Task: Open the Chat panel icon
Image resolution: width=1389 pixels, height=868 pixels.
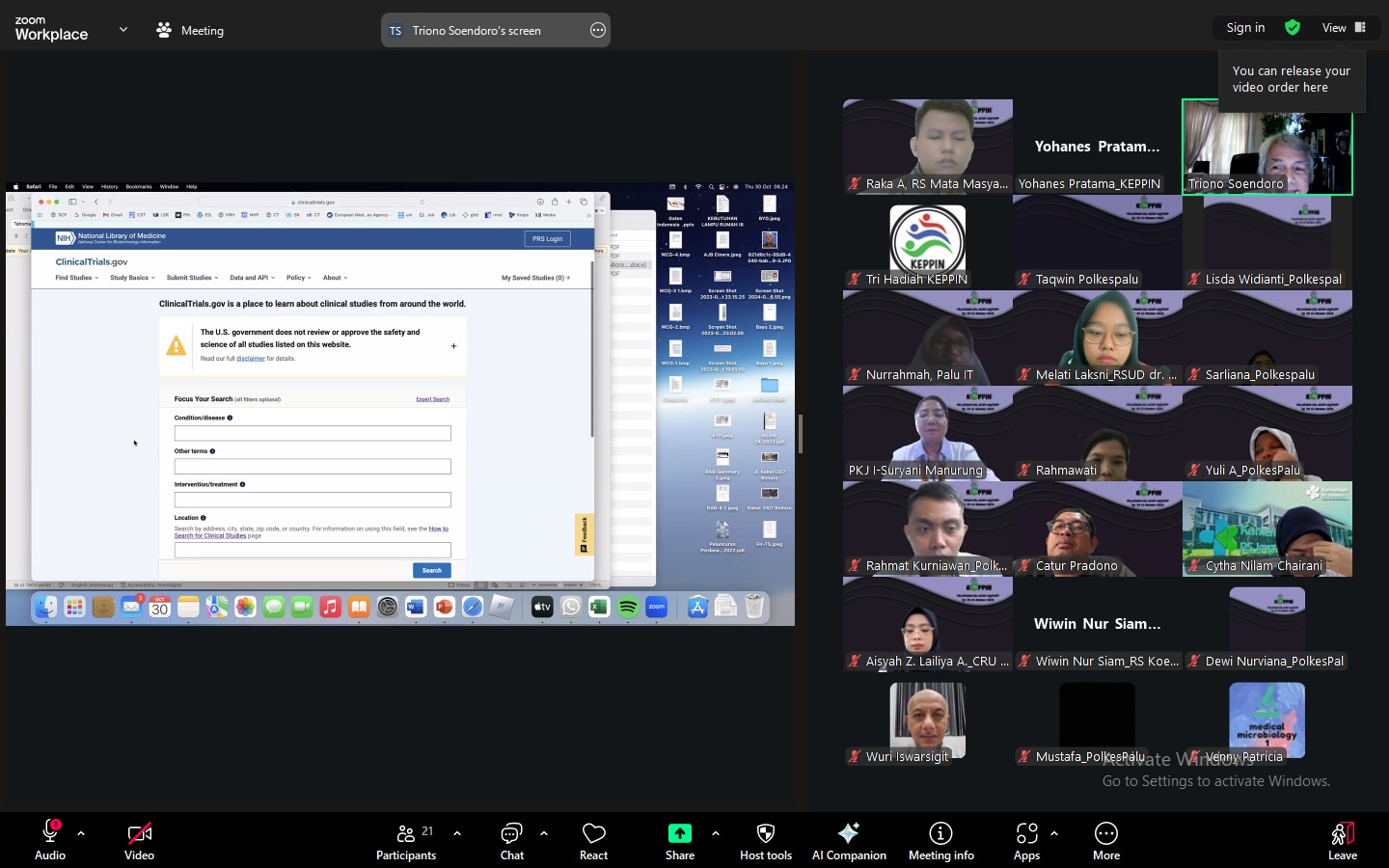Action: [511, 834]
